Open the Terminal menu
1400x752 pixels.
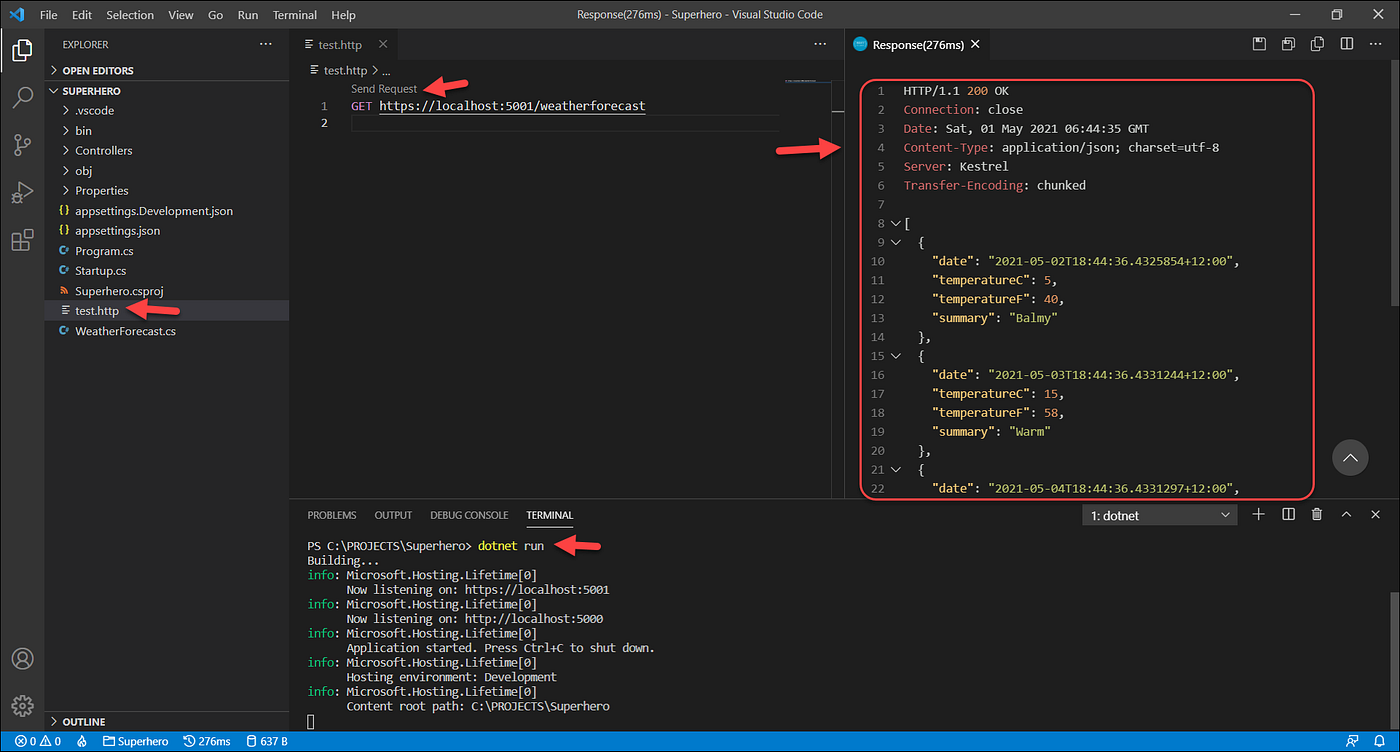click(294, 14)
